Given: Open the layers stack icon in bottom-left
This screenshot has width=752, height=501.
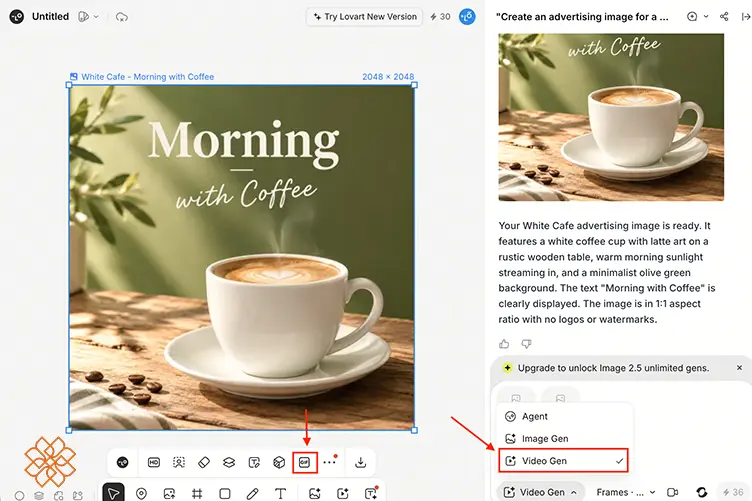Looking at the screenshot, I should (39, 496).
